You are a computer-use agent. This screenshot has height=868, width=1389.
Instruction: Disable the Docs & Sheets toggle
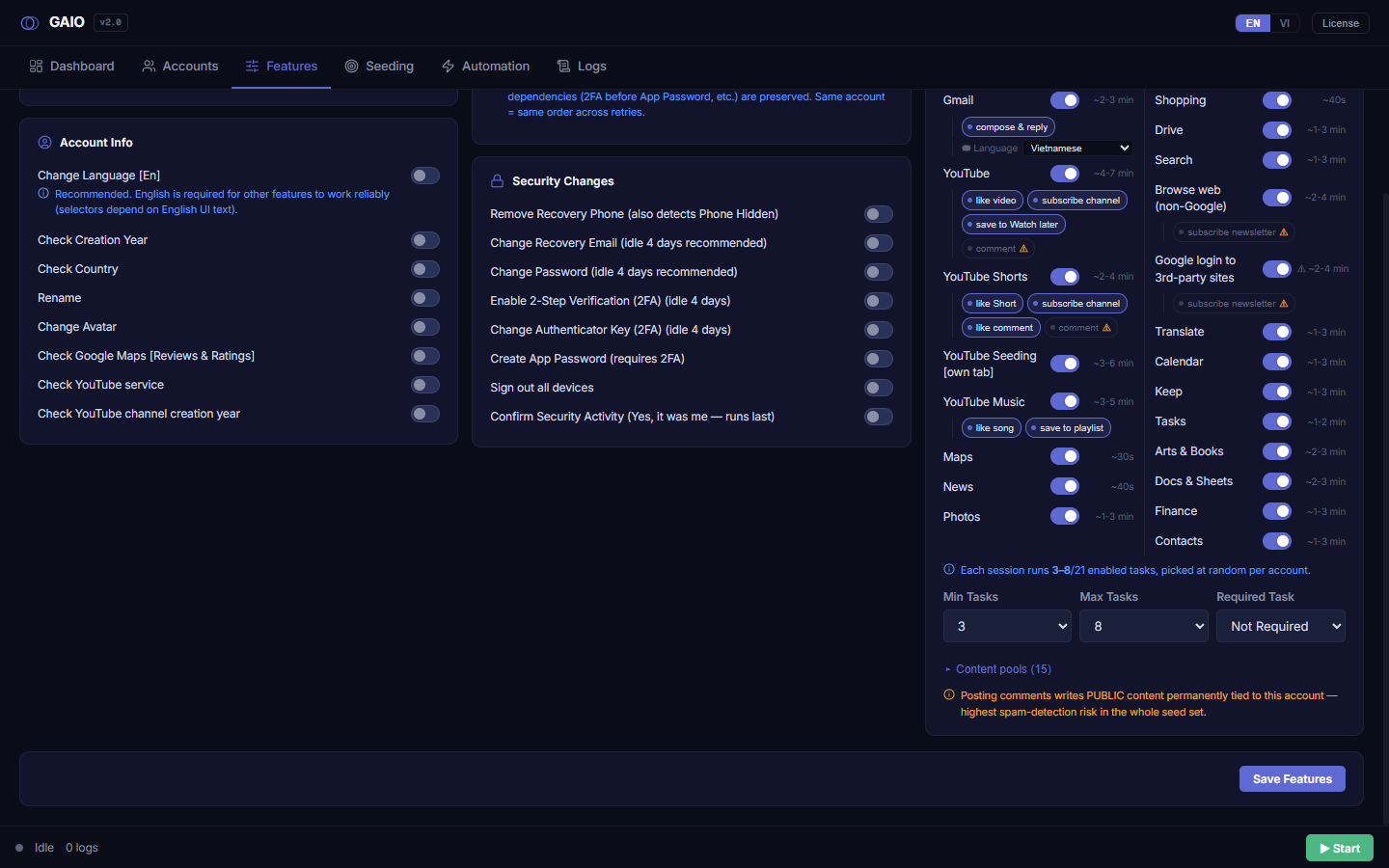pyautogui.click(x=1277, y=481)
